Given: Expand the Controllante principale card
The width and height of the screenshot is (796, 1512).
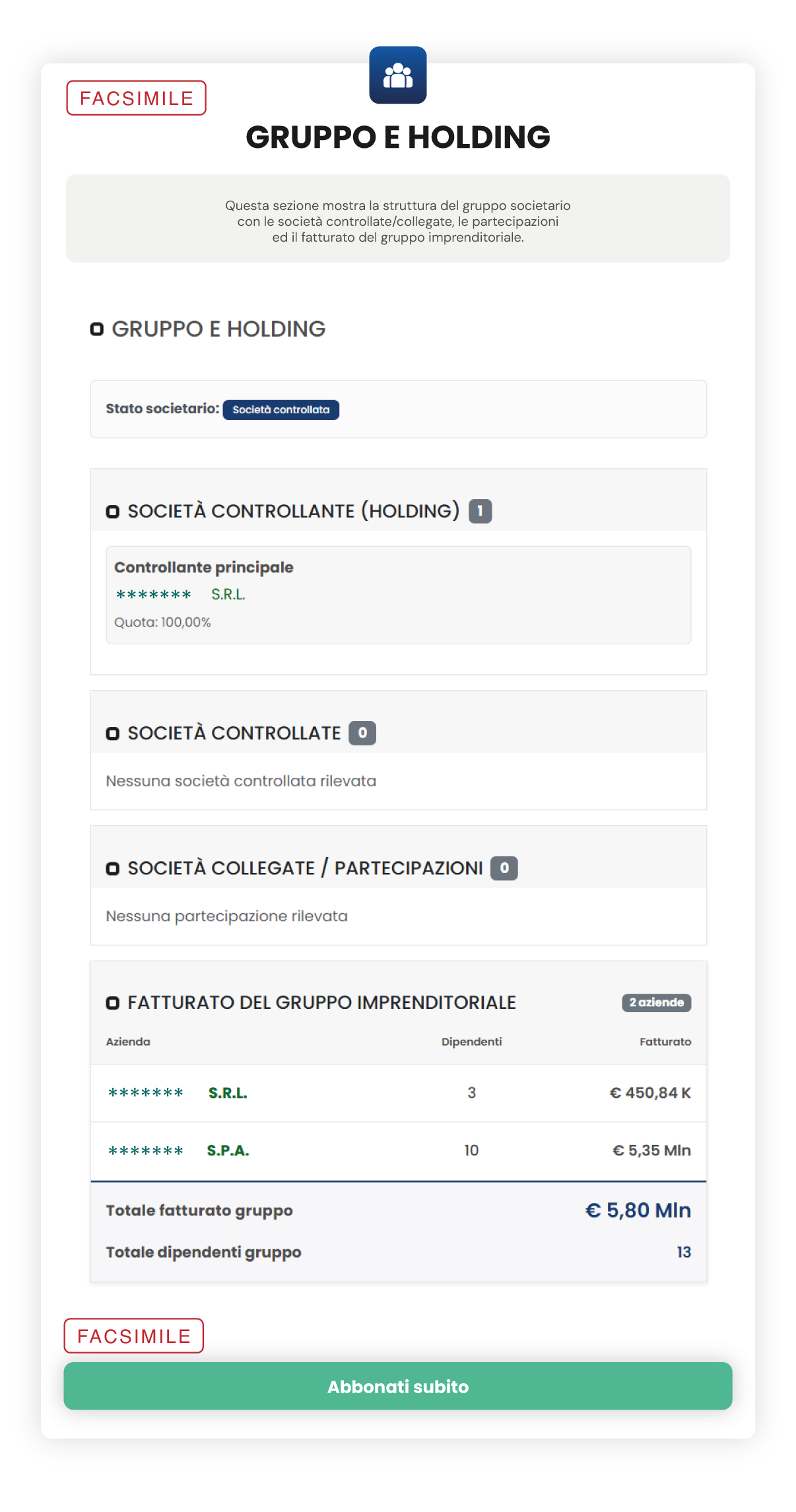Looking at the screenshot, I should click(397, 593).
